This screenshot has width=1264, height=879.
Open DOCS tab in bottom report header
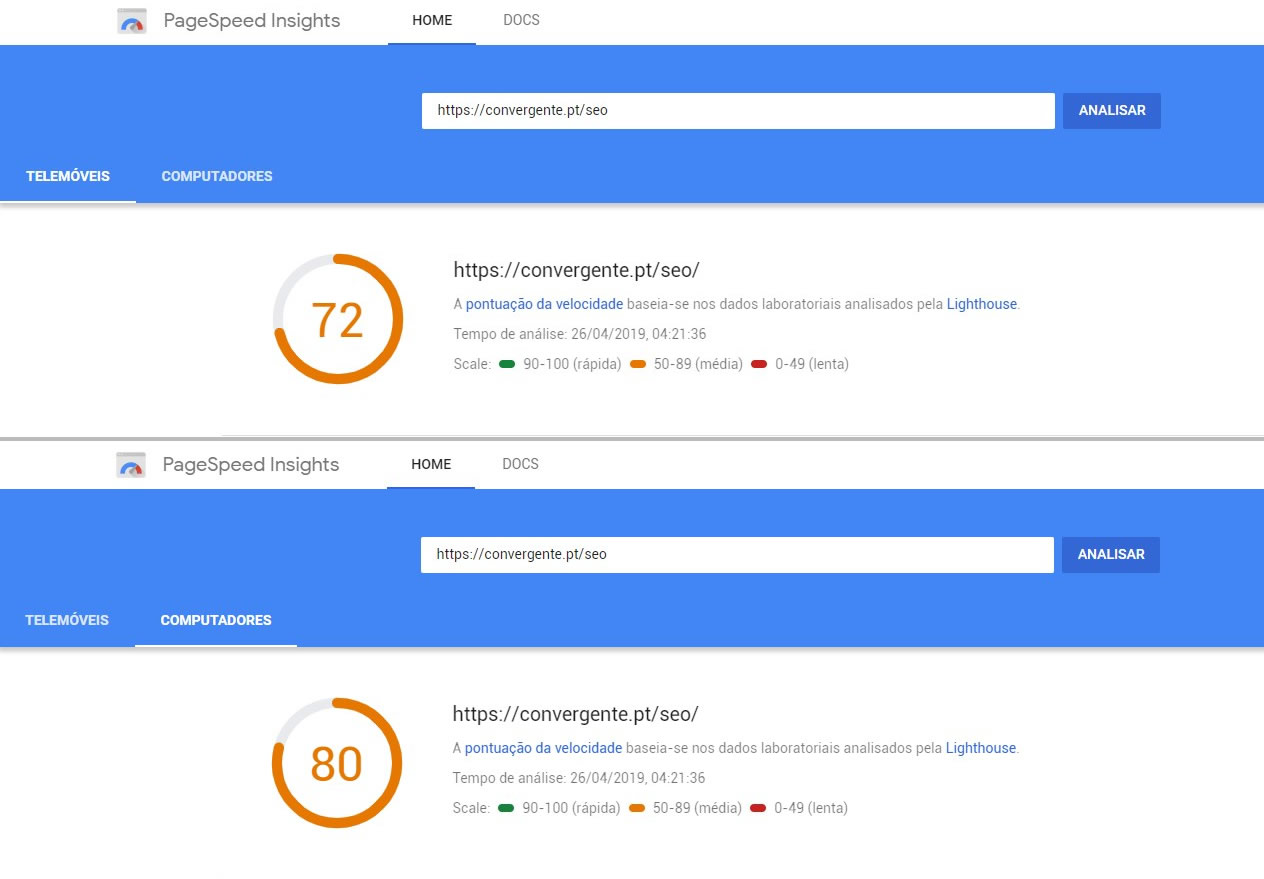point(520,465)
